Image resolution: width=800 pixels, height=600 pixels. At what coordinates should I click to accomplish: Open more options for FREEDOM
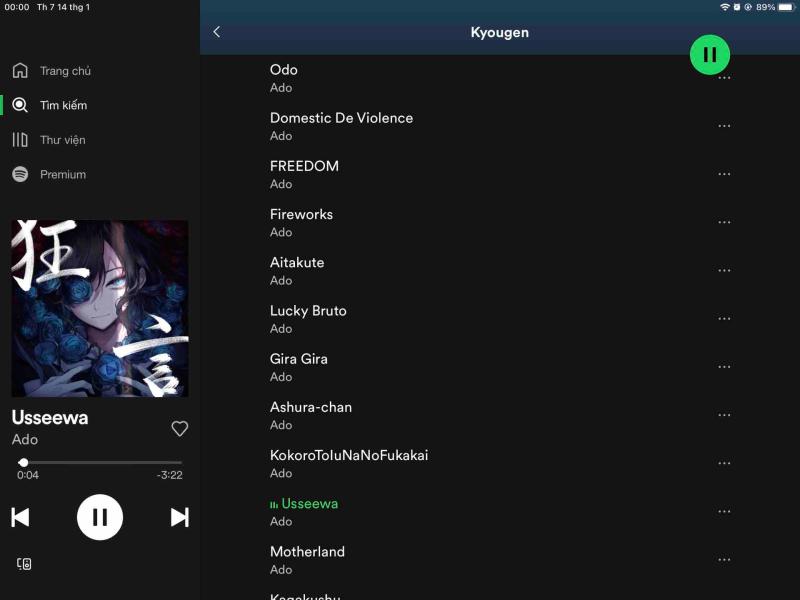724,174
